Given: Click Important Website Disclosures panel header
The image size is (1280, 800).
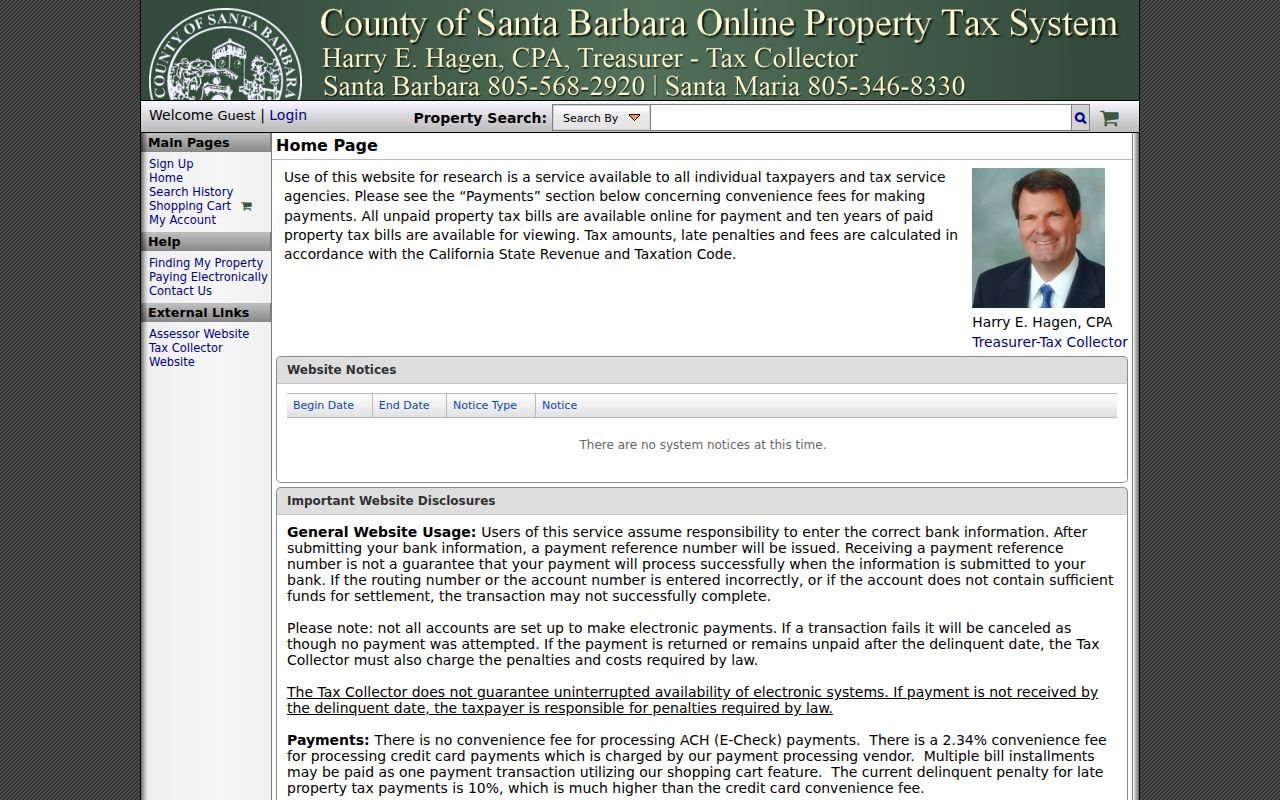Looking at the screenshot, I should [x=702, y=501].
